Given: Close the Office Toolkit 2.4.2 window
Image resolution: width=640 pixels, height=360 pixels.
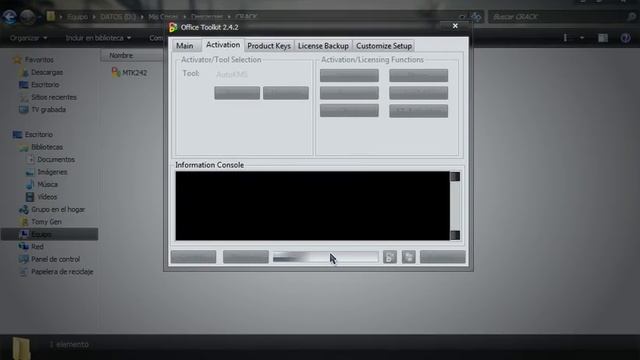Looking at the screenshot, I should pyautogui.click(x=455, y=26).
